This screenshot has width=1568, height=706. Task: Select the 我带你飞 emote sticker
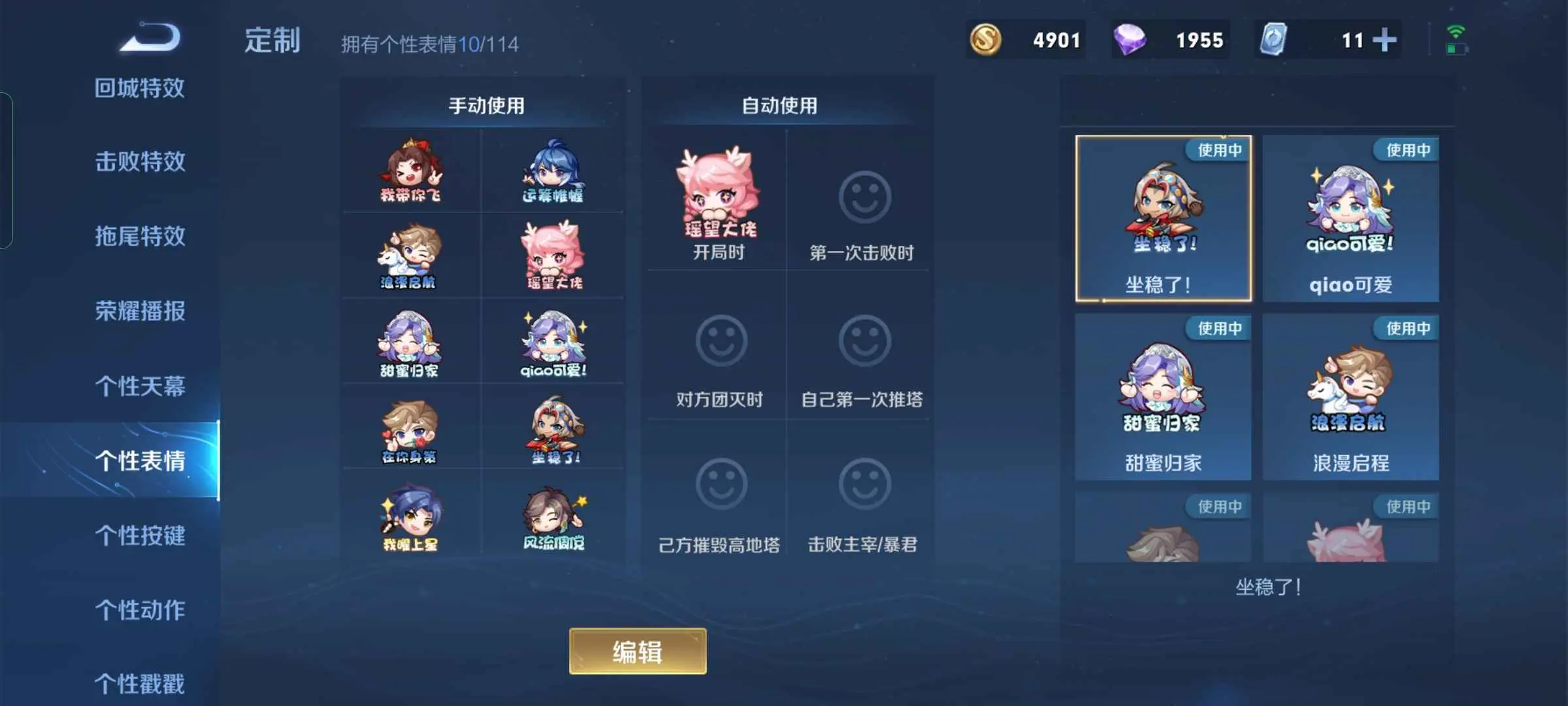[411, 171]
